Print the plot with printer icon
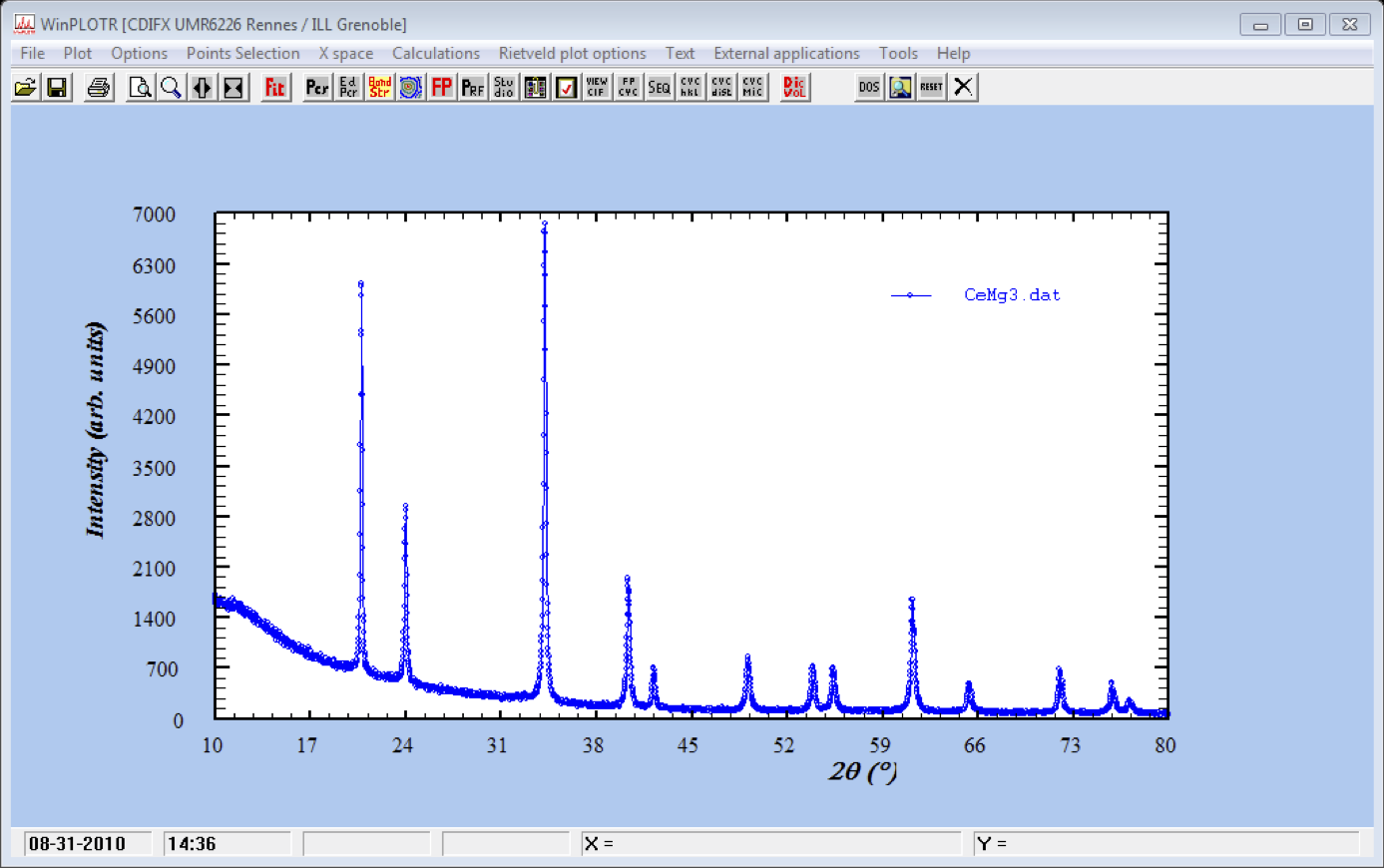 pos(98,88)
